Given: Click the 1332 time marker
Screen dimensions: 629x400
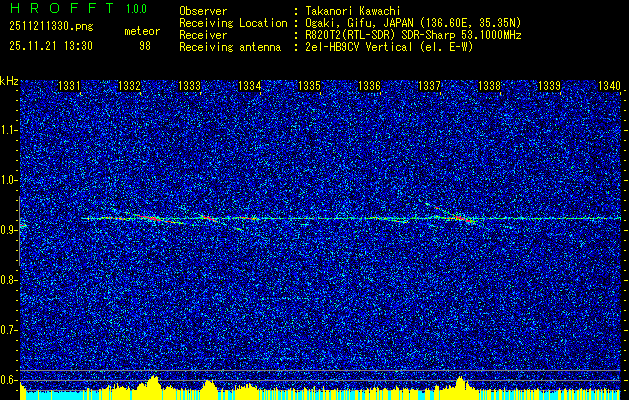Looking at the screenshot, I should click(130, 86).
